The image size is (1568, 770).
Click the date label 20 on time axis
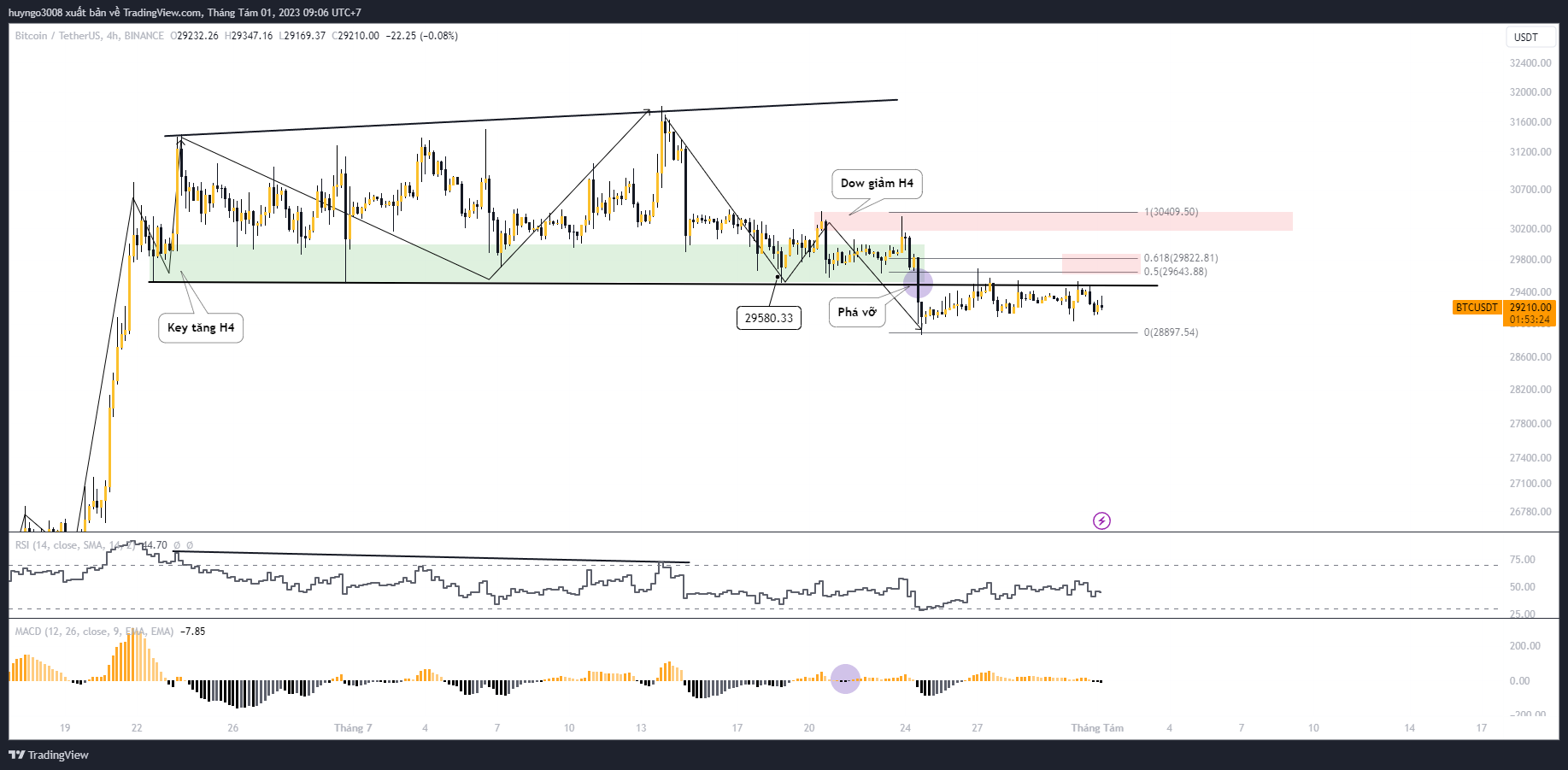click(809, 728)
